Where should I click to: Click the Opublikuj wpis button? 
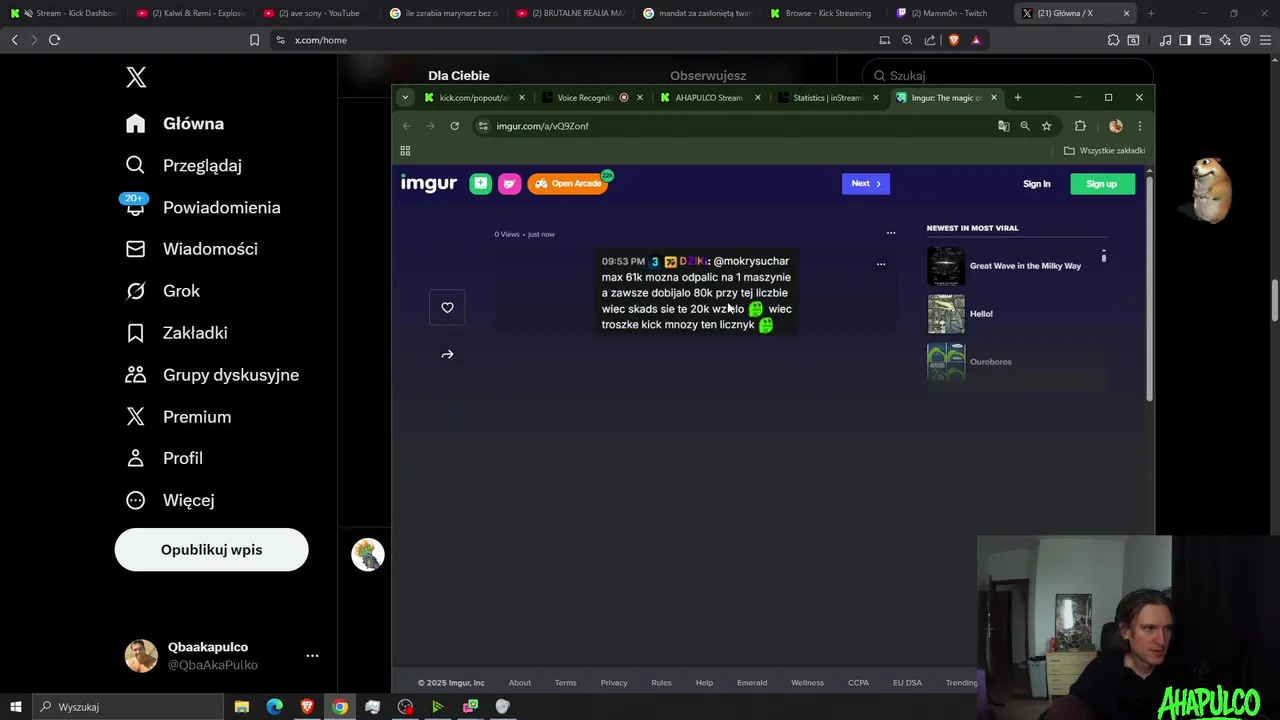pos(211,550)
